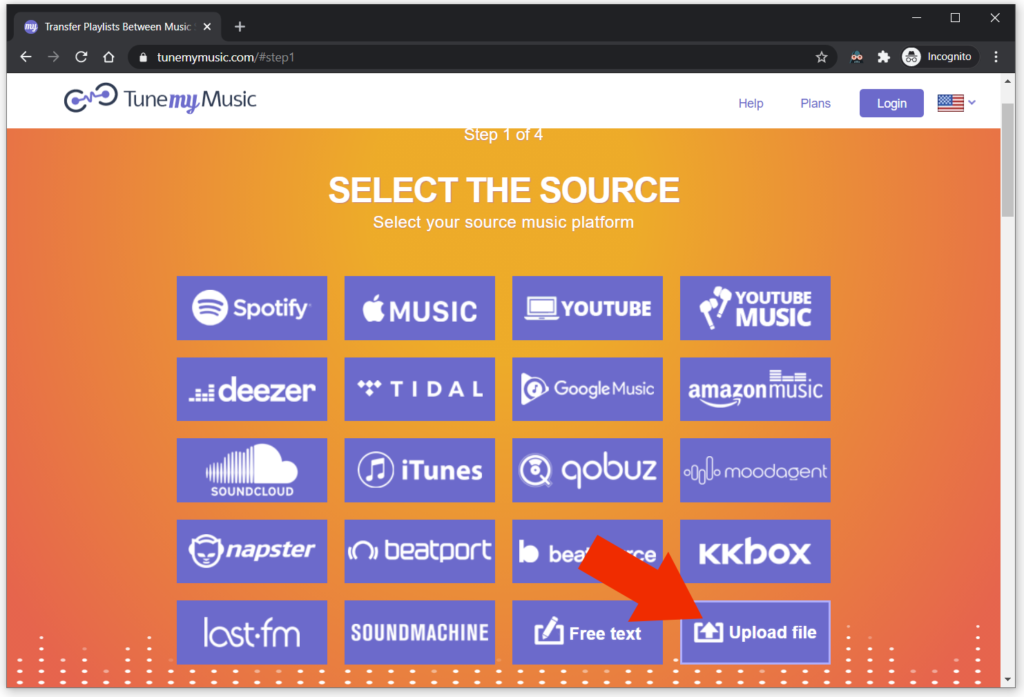
Task: Open the extensions puzzle menu
Action: point(883,57)
